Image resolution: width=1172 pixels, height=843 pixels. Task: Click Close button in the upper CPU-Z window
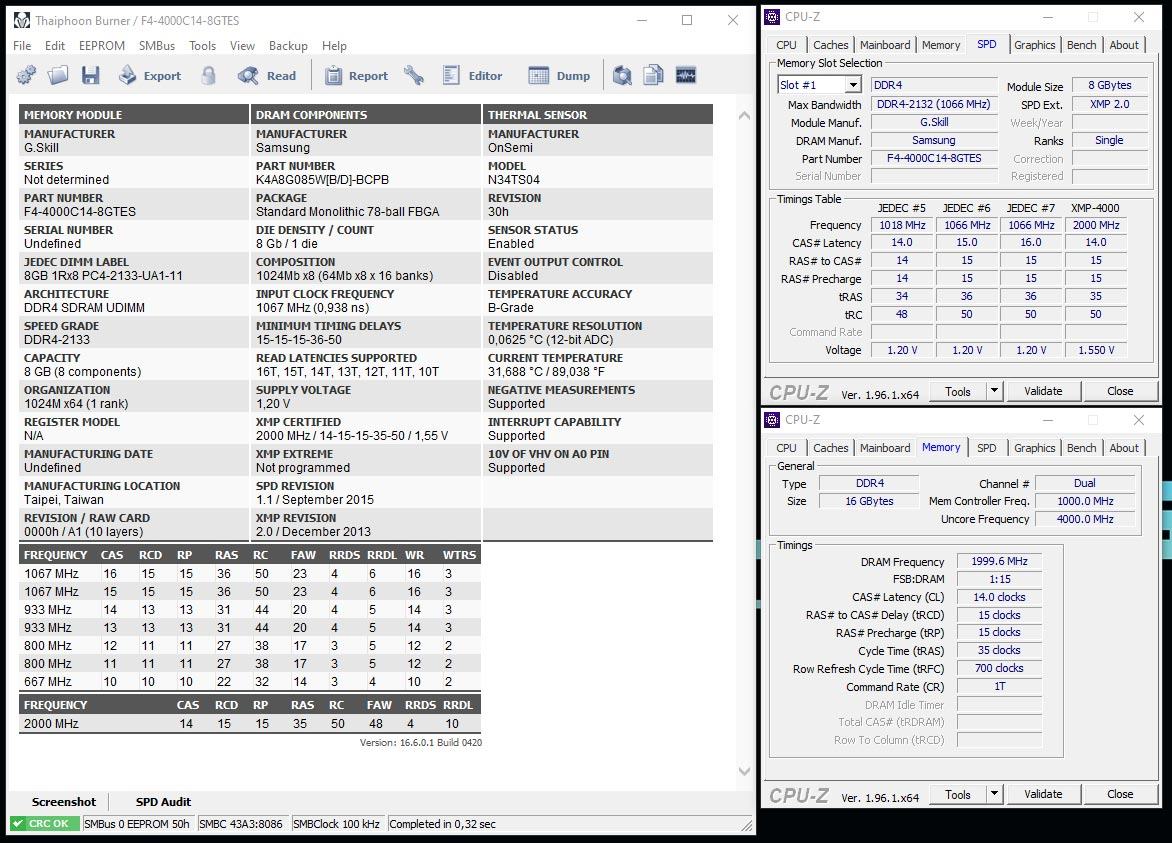[1120, 391]
